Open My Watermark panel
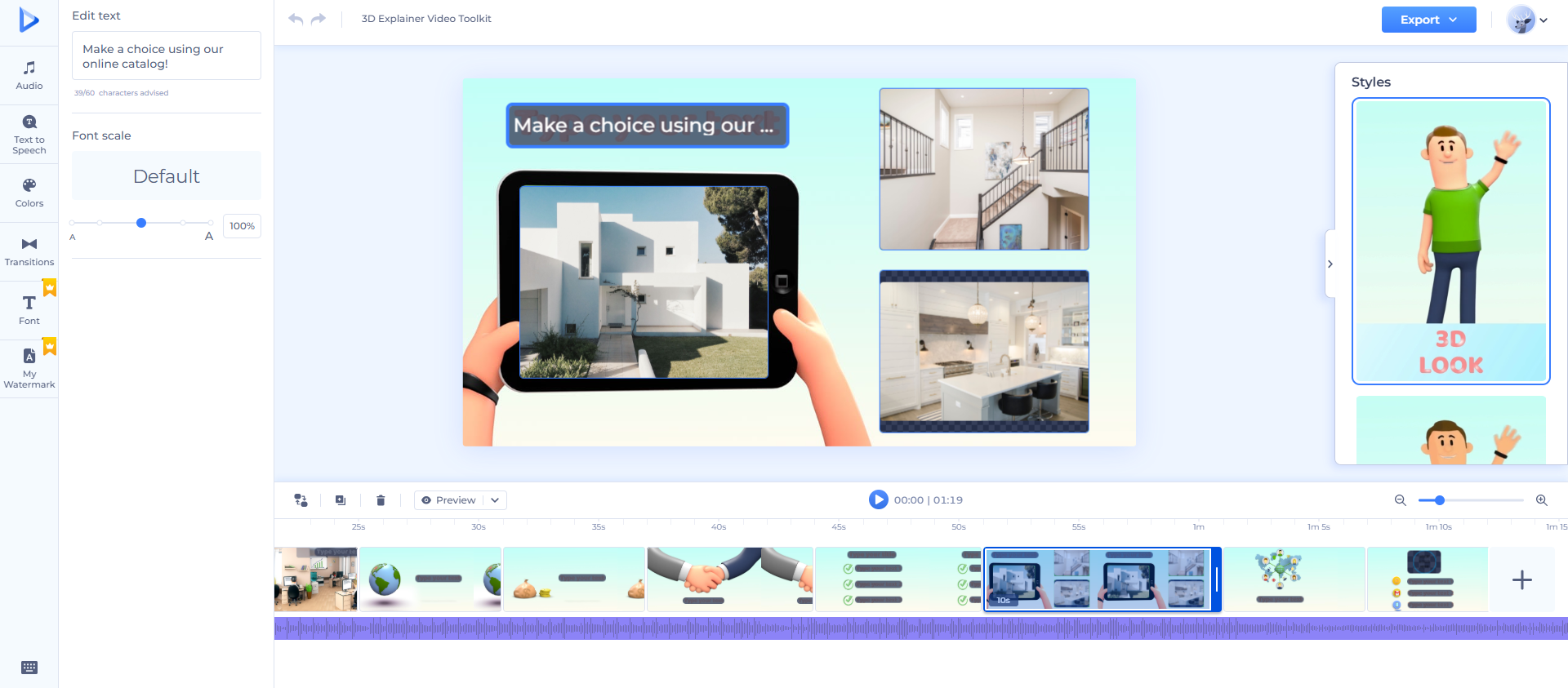 click(29, 368)
